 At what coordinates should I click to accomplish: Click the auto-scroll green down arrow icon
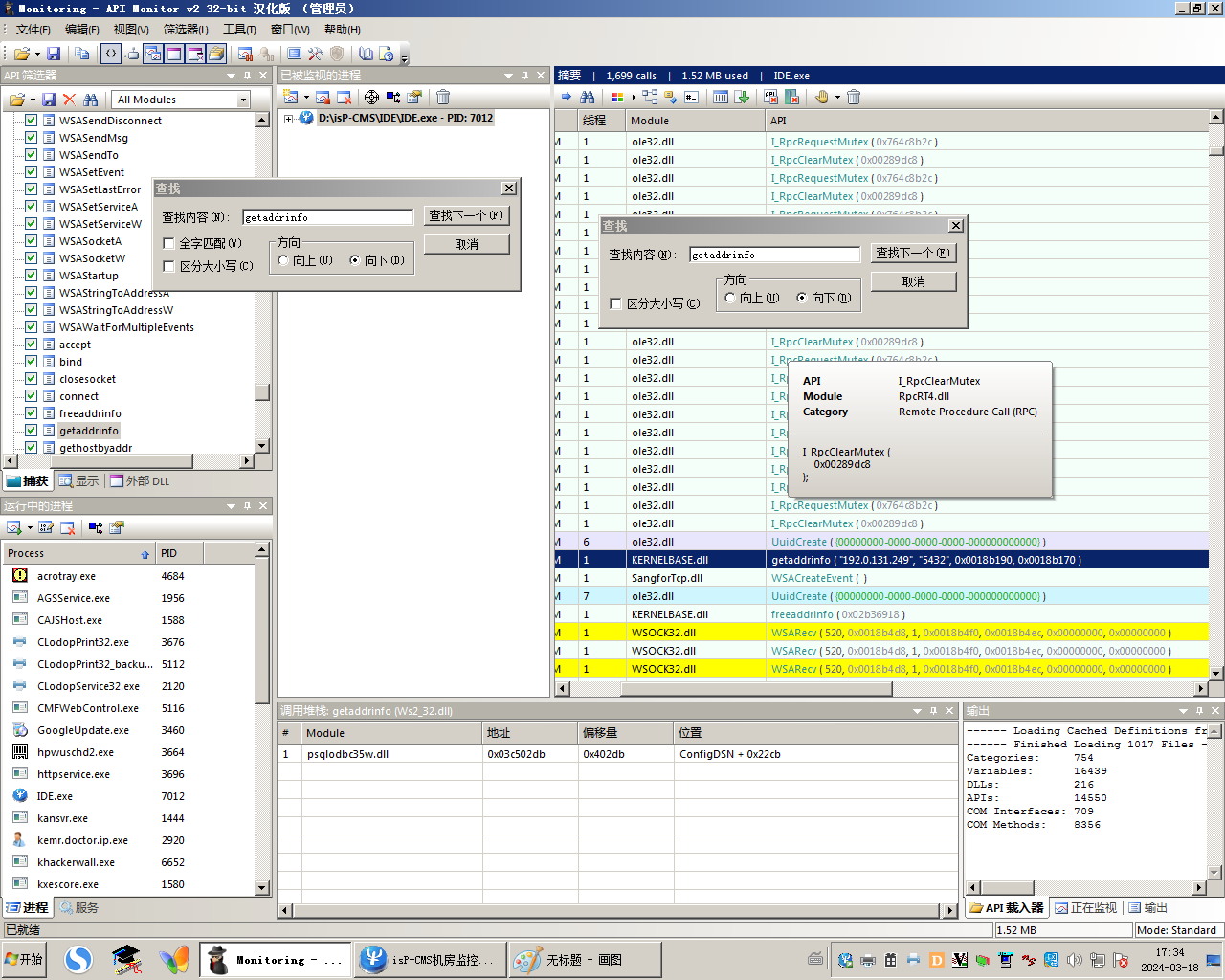coord(742,97)
